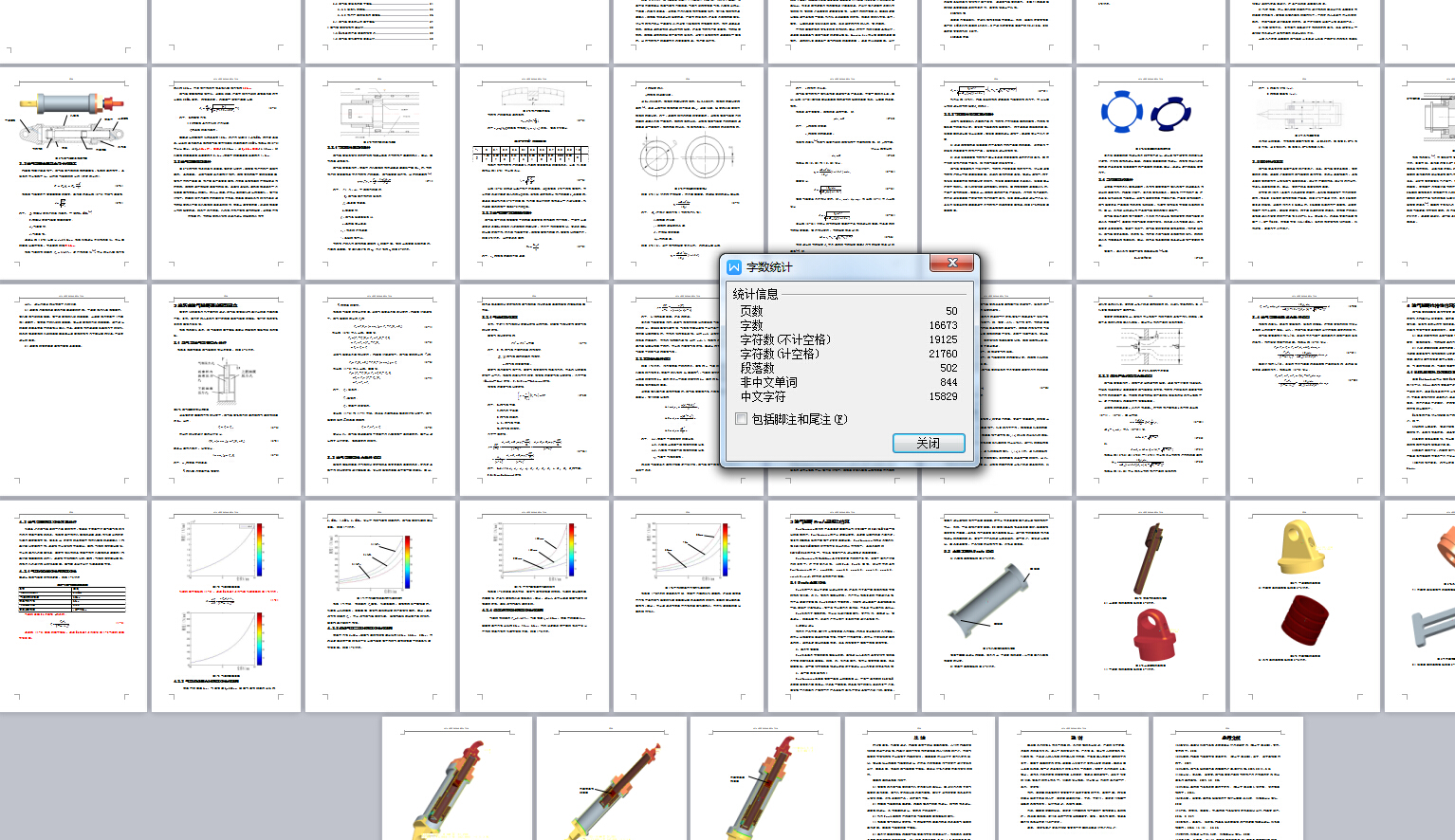Select page with labeled hydraulic cylinder photo
1455x840 pixels.
coord(73,173)
